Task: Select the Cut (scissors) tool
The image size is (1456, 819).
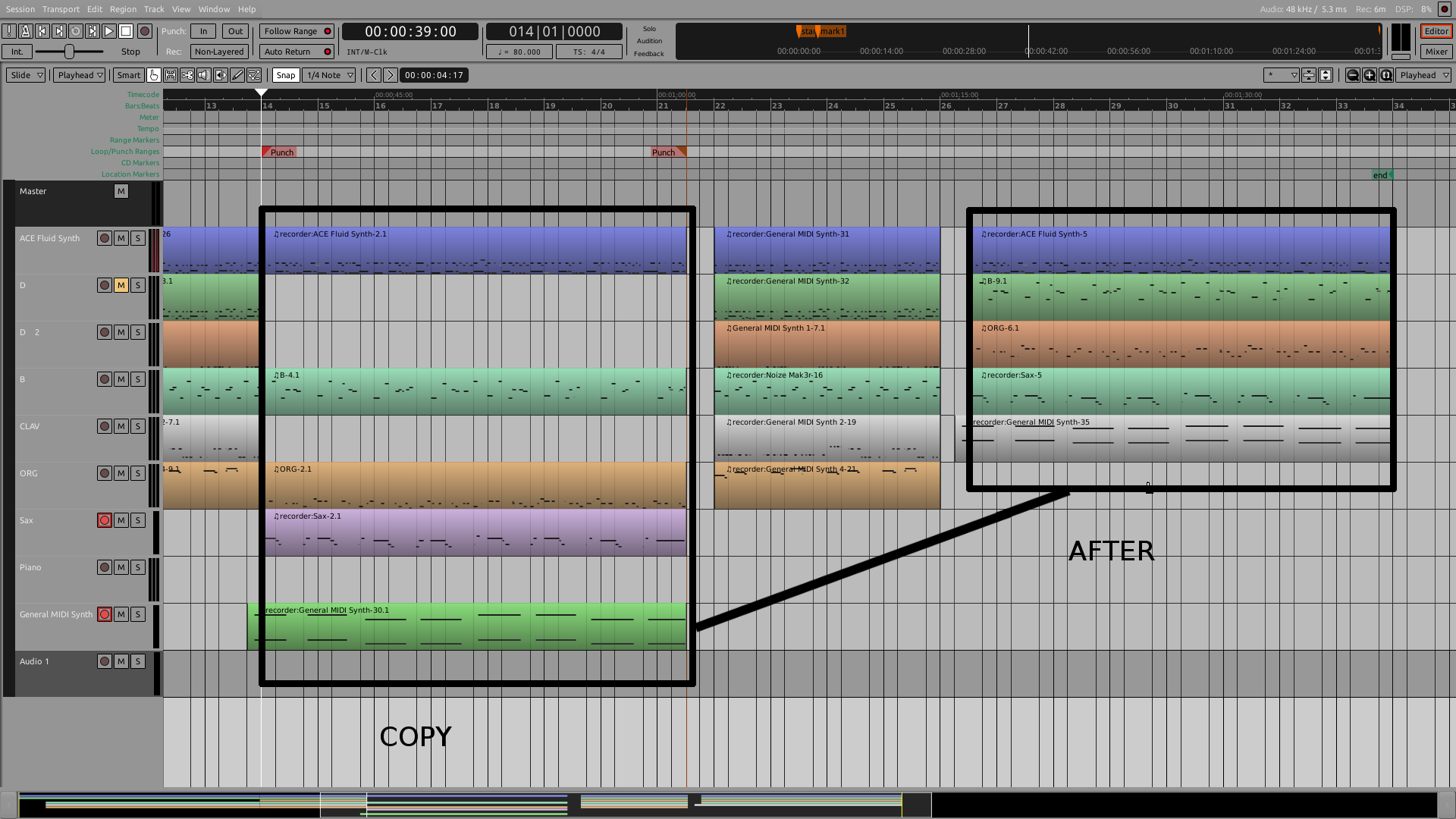Action: click(x=187, y=75)
